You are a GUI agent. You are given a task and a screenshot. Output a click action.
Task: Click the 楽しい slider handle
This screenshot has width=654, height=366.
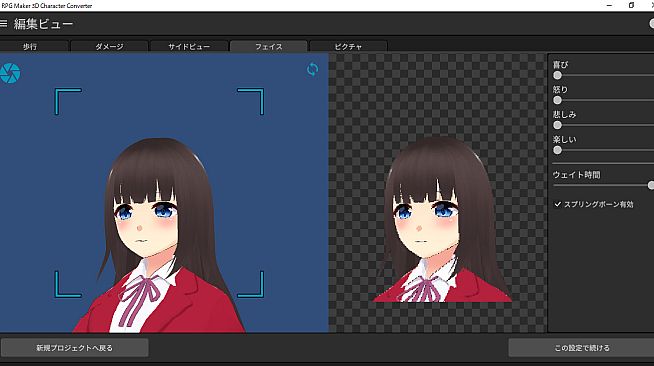[557, 150]
